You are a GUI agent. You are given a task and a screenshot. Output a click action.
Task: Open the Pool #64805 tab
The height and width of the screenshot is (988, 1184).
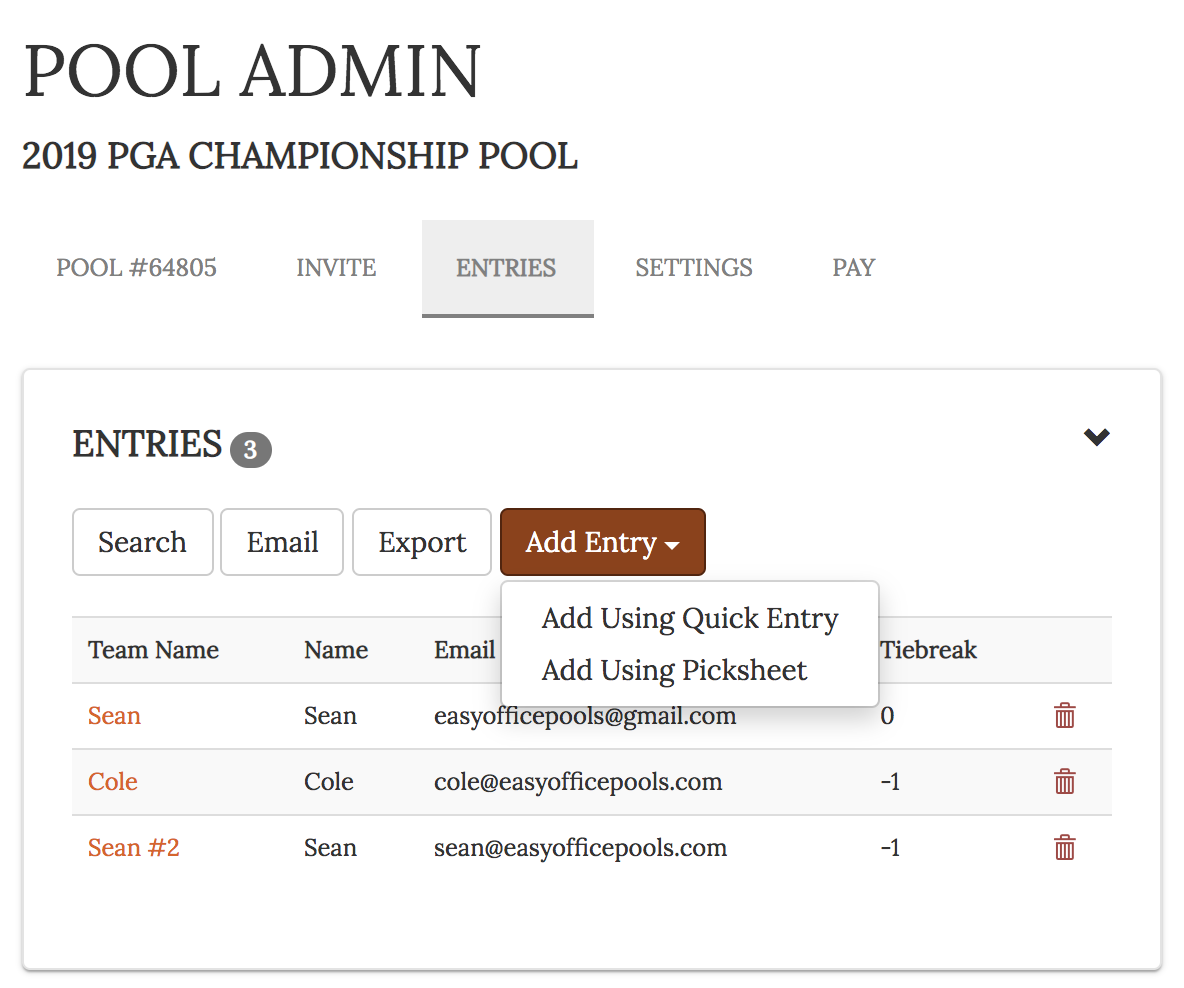tap(136, 268)
